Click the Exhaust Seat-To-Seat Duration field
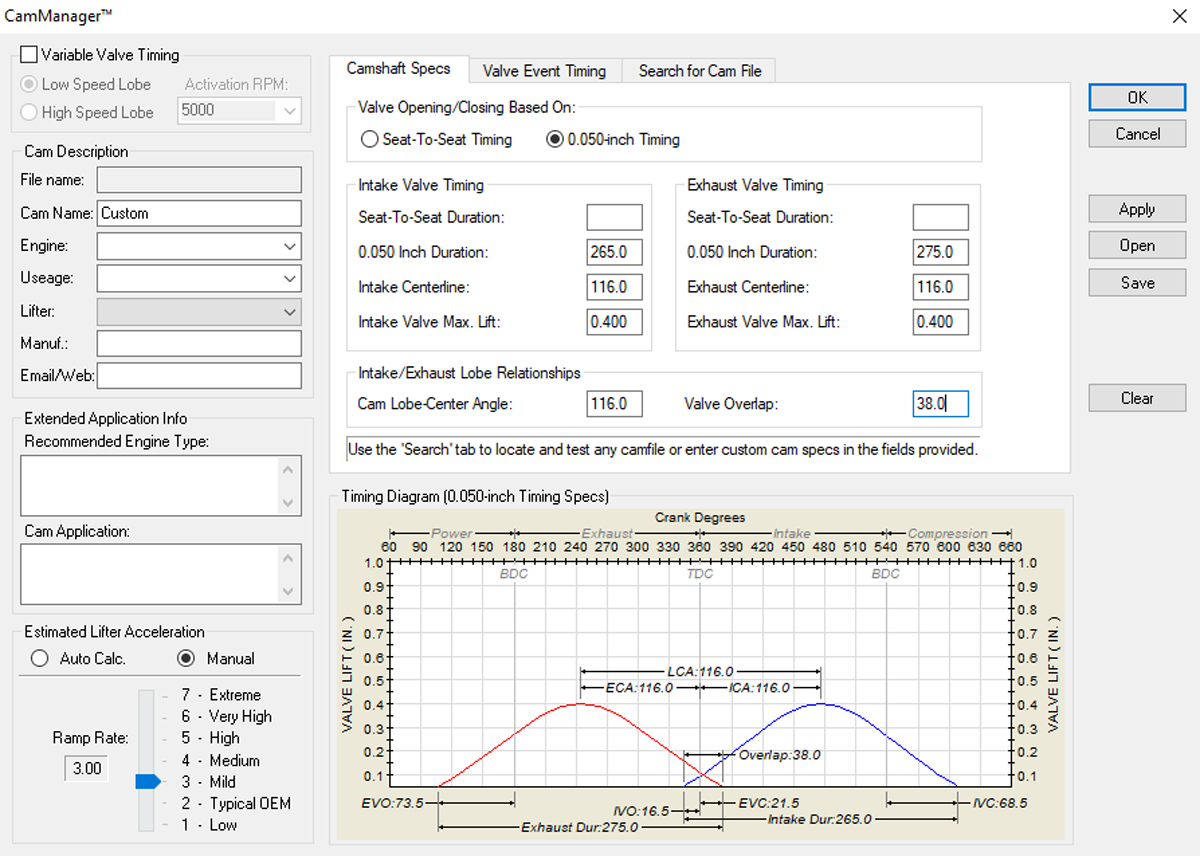 941,217
